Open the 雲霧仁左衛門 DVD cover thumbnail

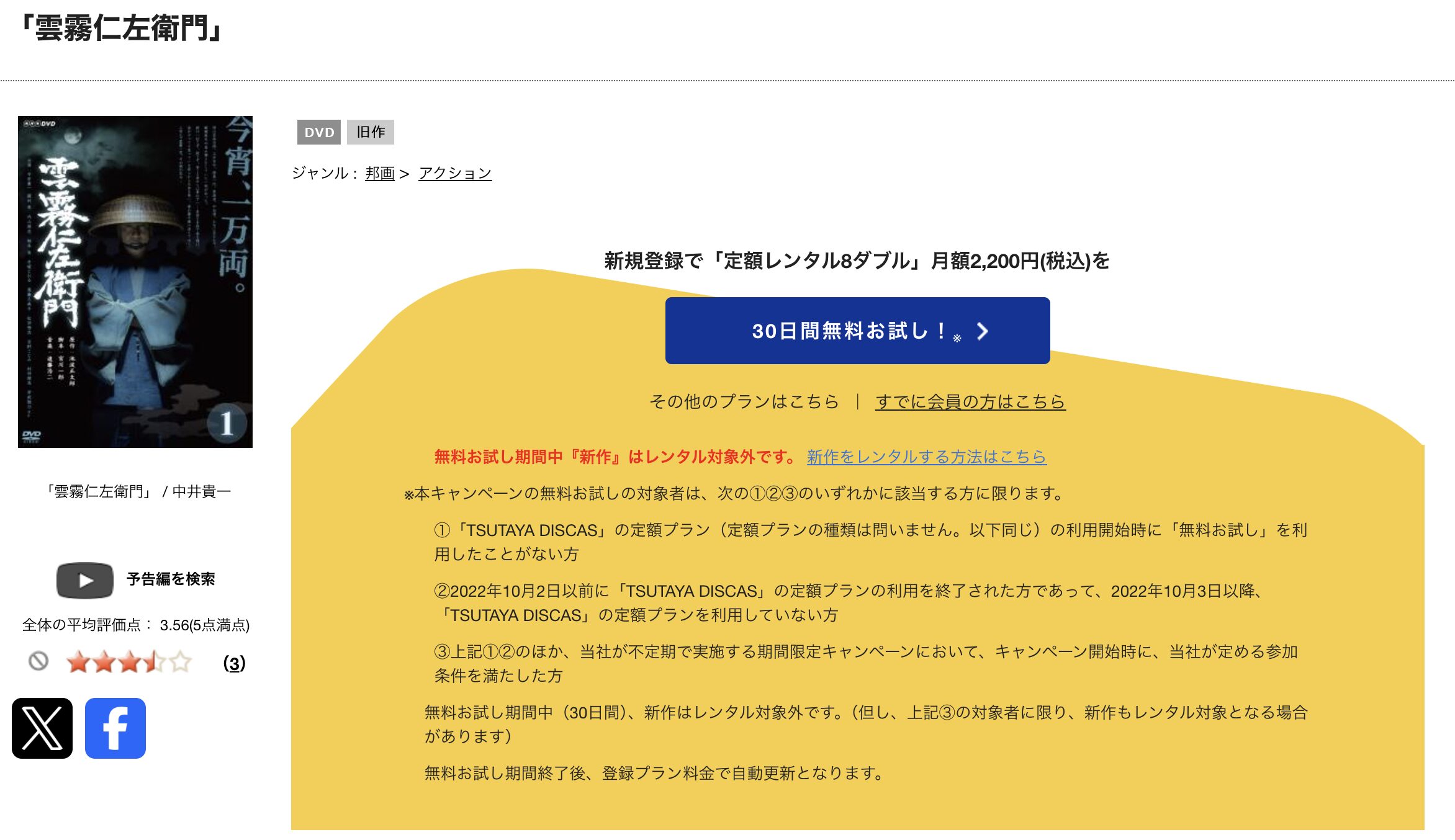coord(135,282)
